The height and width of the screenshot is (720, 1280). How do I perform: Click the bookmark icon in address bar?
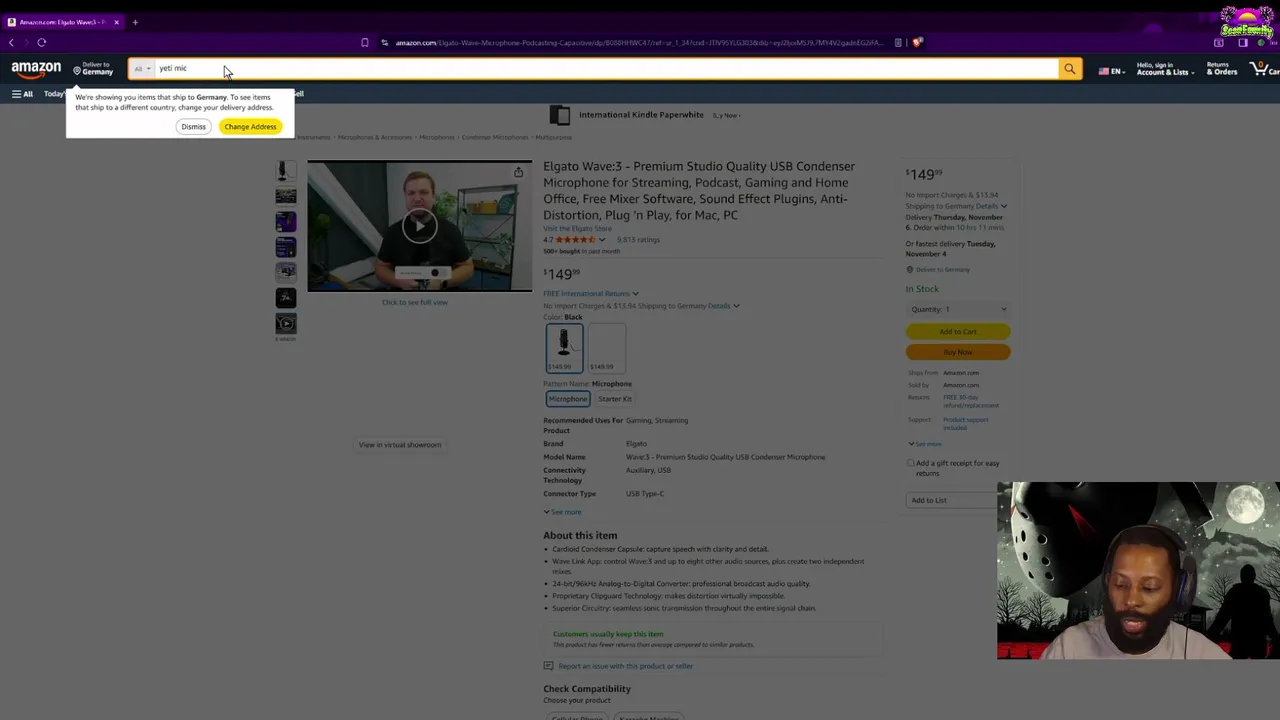tap(365, 43)
